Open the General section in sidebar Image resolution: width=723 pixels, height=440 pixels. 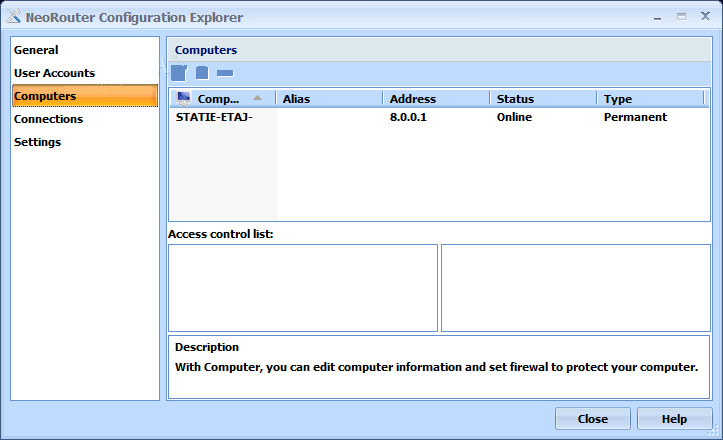tap(36, 50)
